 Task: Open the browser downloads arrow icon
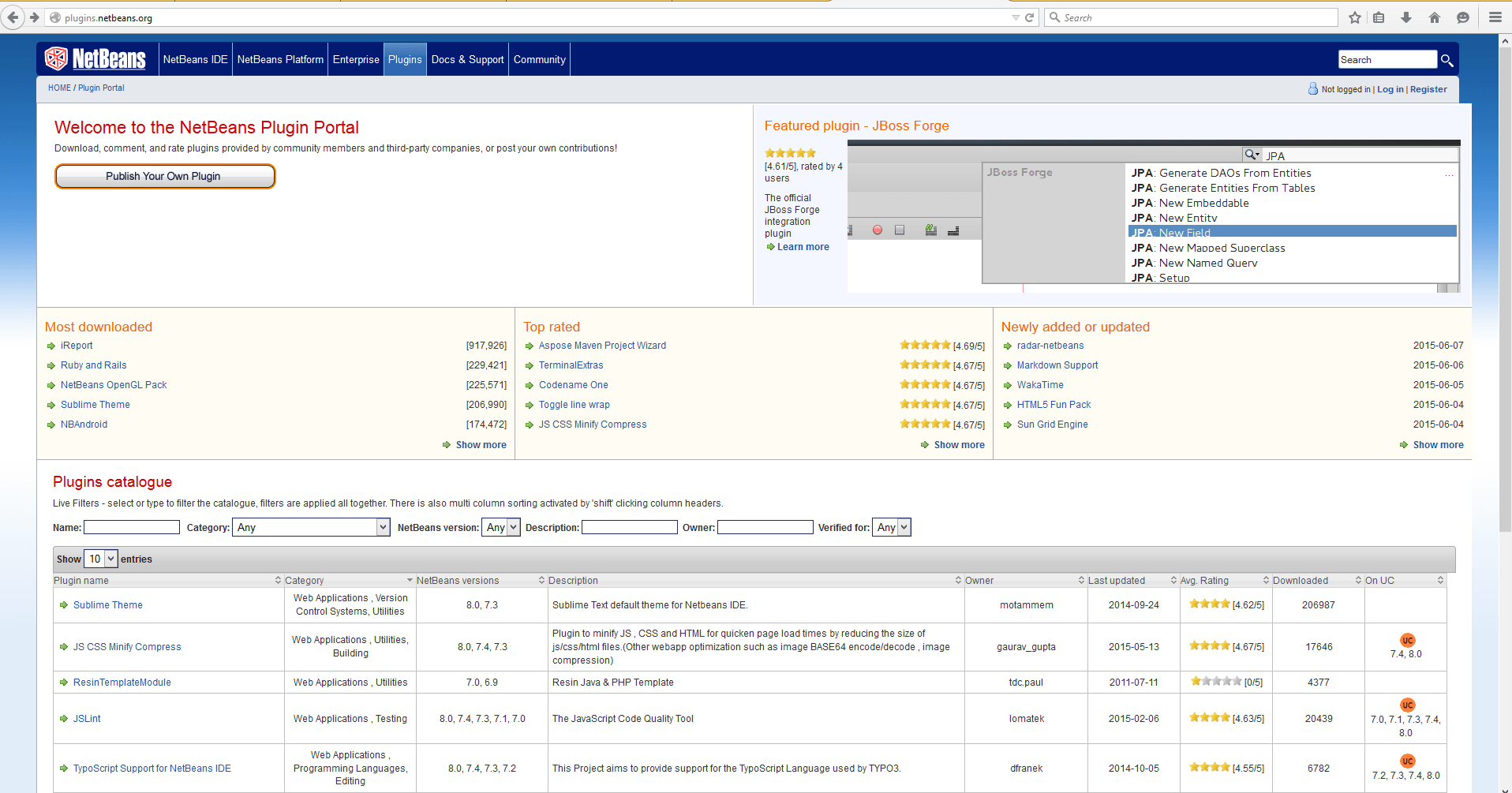pos(1406,17)
